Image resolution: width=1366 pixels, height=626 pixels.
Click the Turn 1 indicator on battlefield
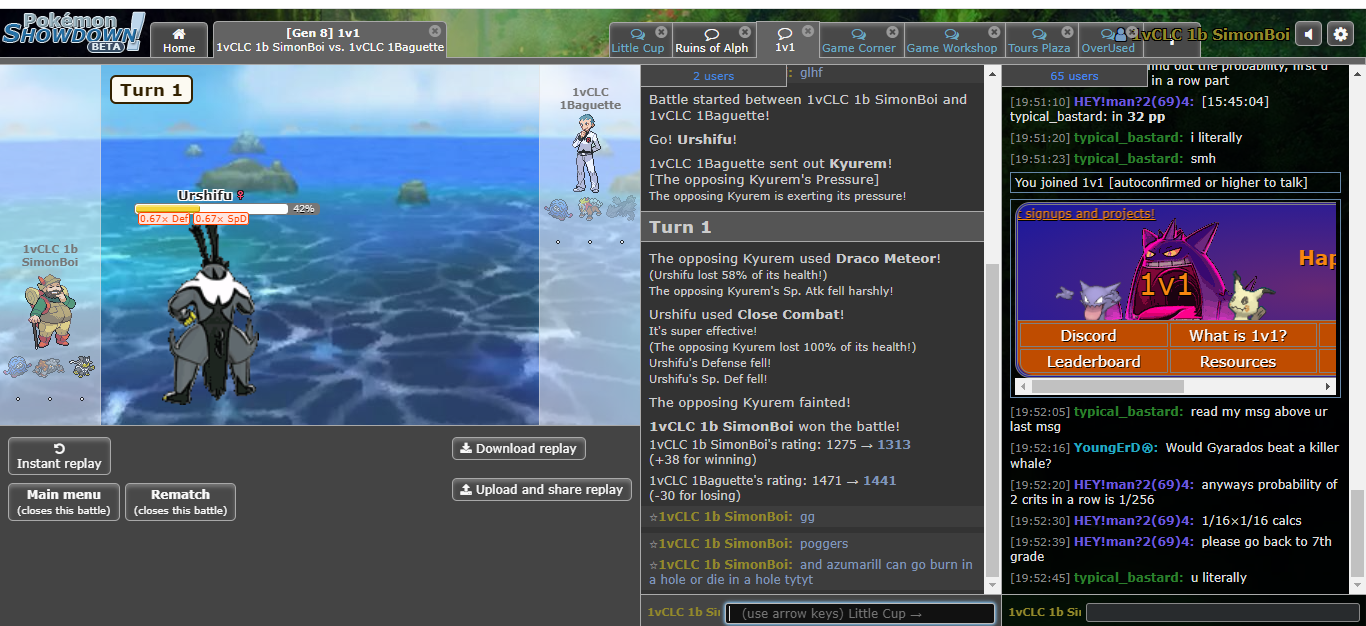tap(151, 90)
